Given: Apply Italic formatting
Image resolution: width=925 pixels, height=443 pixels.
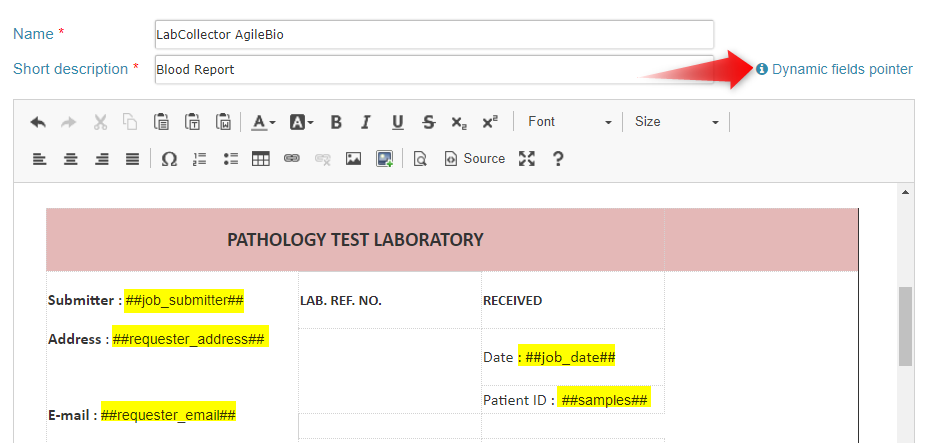Looking at the screenshot, I should point(366,122).
